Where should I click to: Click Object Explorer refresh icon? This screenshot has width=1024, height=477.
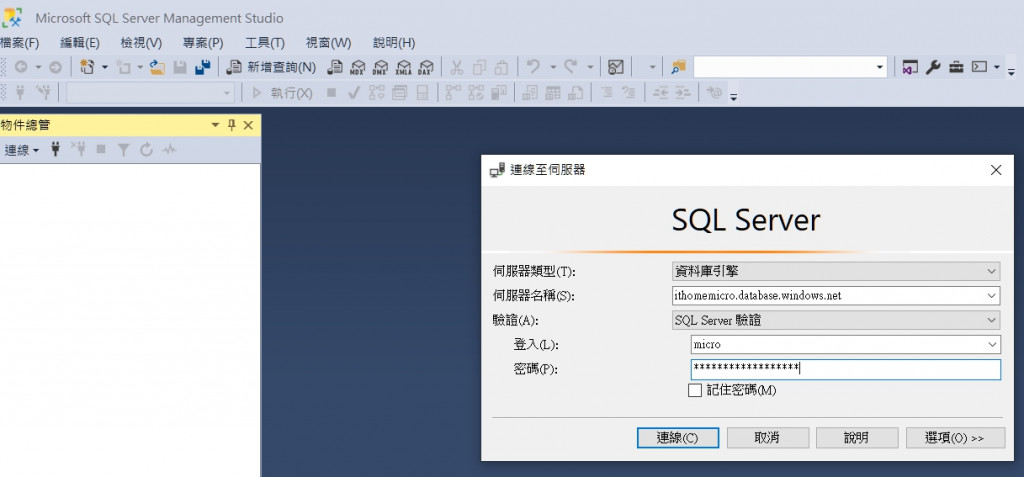coord(146,150)
